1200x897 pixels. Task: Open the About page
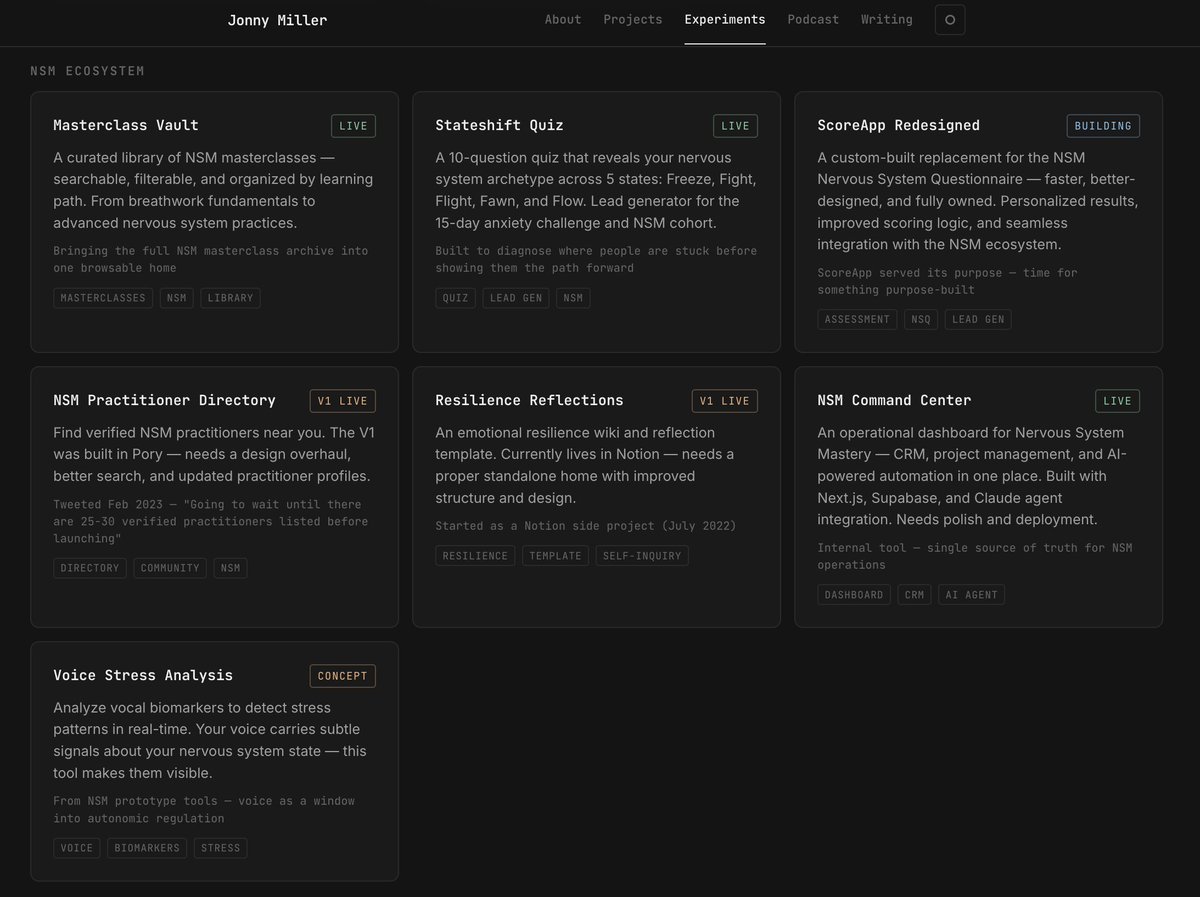tap(563, 19)
